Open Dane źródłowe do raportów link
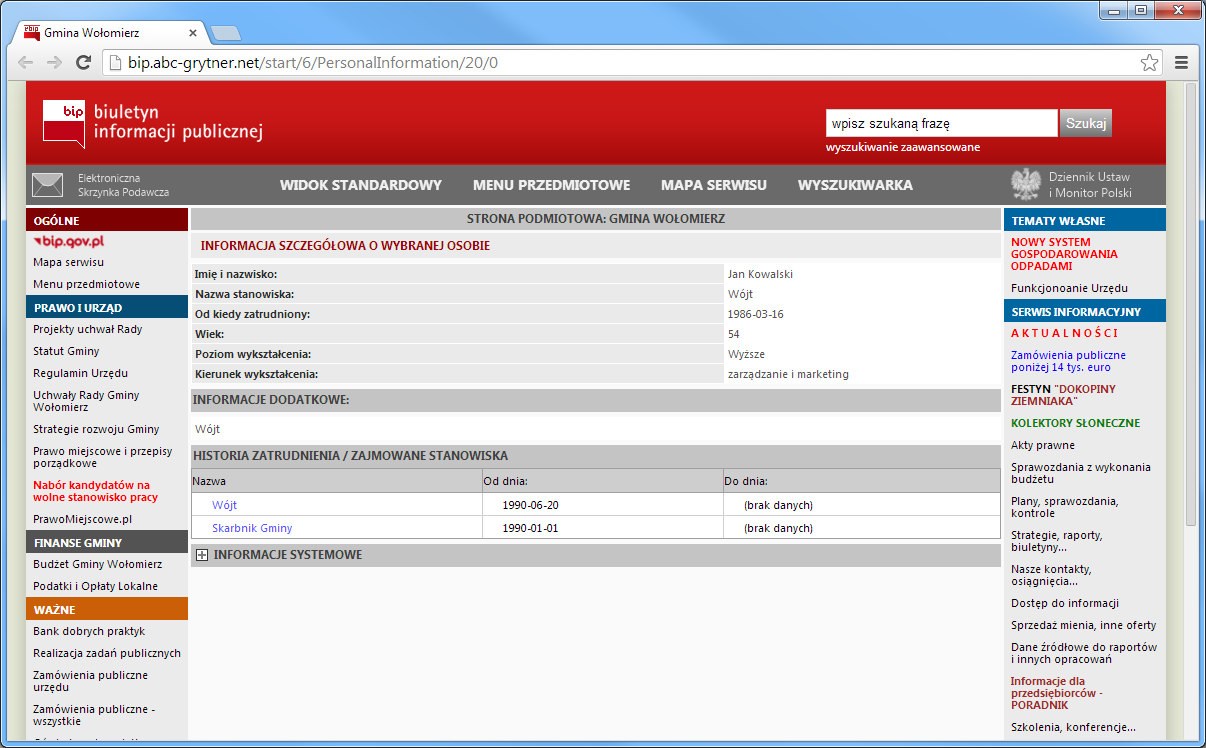The height and width of the screenshot is (748, 1206). [x=1084, y=653]
